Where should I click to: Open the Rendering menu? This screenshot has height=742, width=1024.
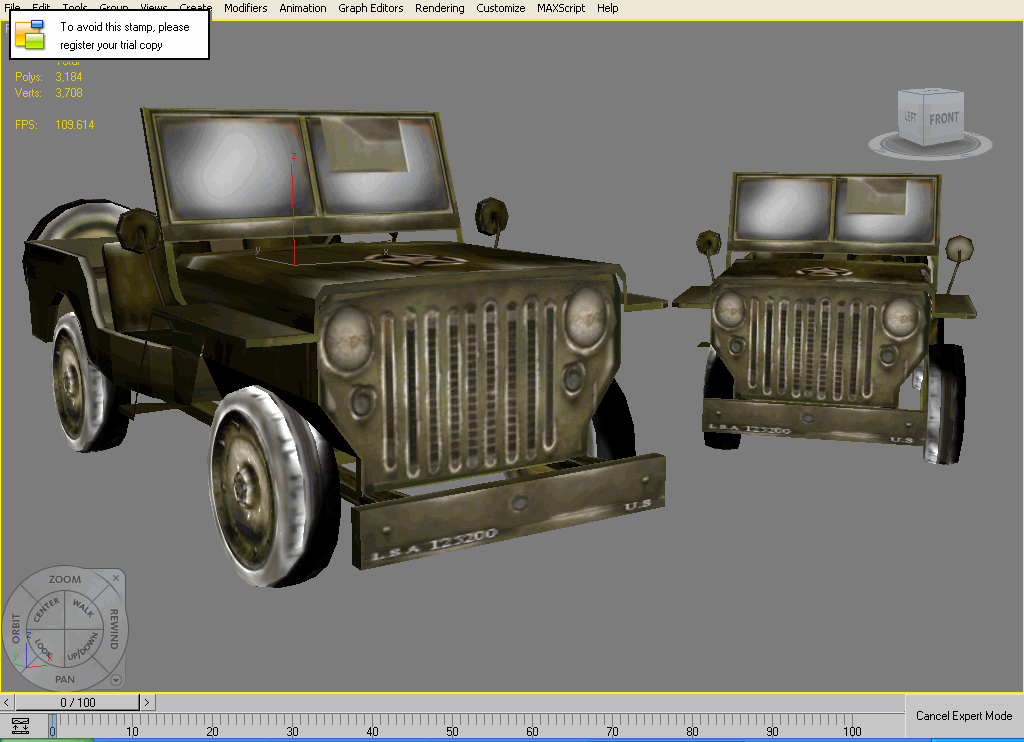[440, 8]
